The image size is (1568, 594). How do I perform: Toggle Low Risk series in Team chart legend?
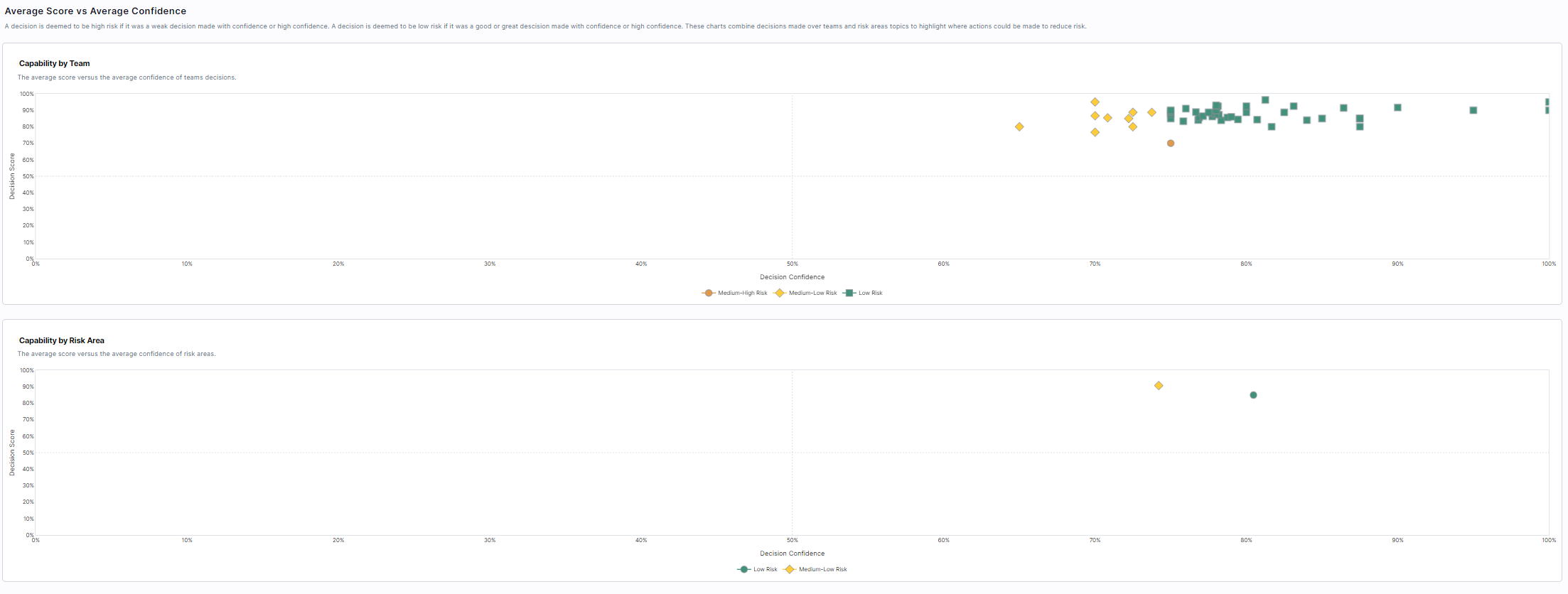(x=870, y=293)
